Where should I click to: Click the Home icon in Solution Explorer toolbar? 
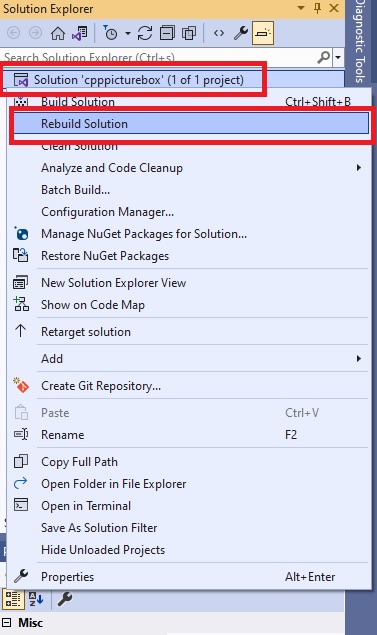click(58, 33)
